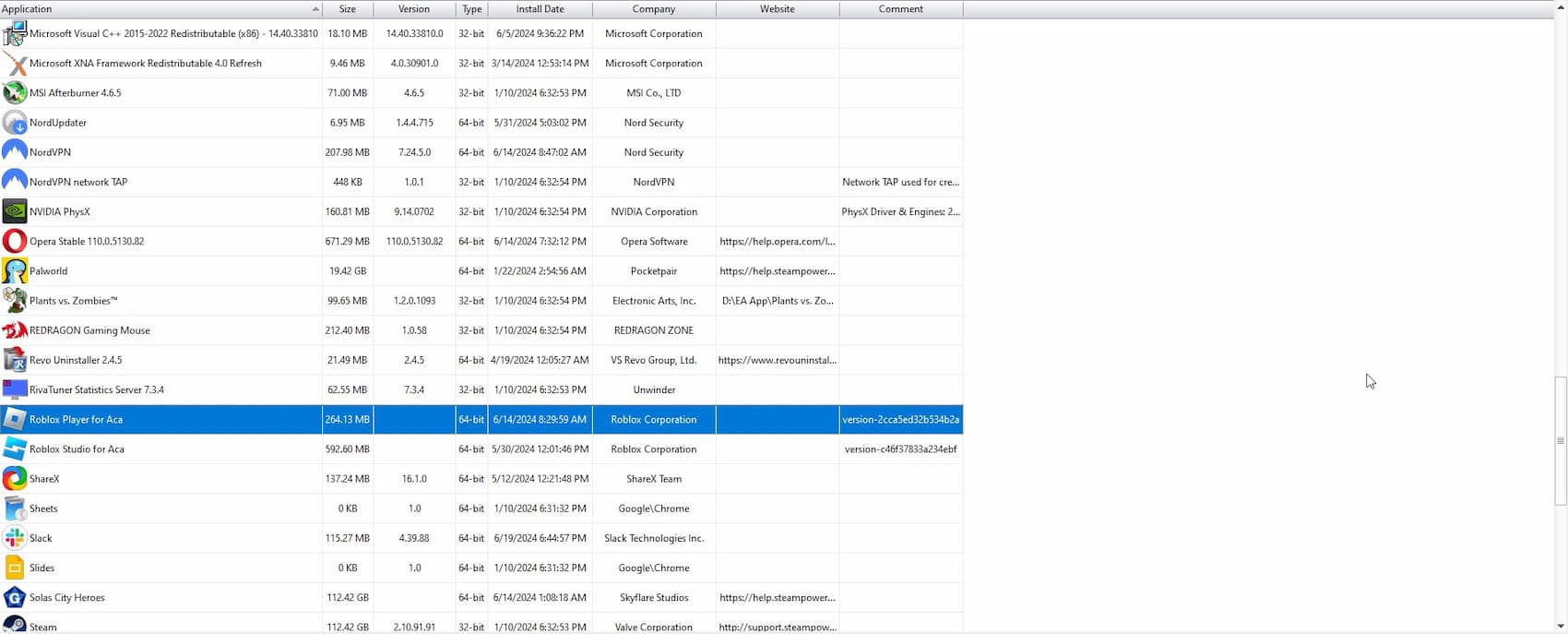Click the Sheets app icon

click(15, 508)
